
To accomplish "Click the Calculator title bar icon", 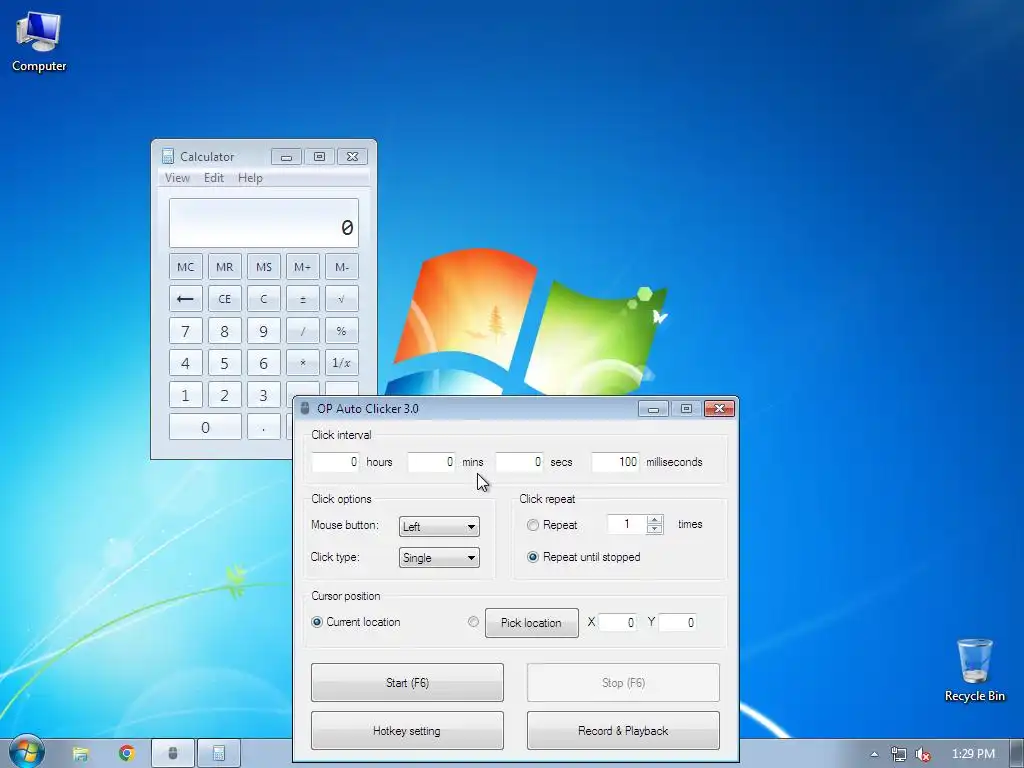I will click(168, 157).
